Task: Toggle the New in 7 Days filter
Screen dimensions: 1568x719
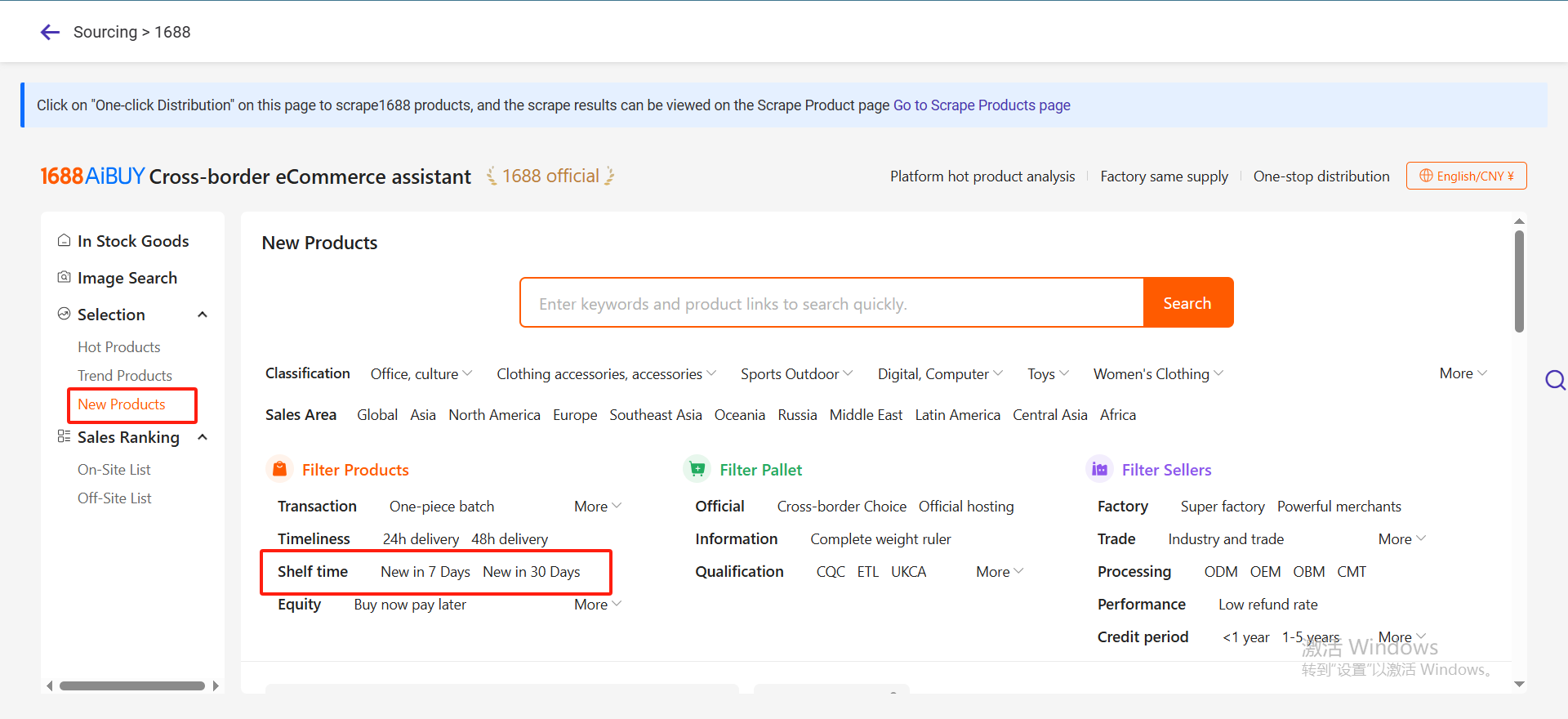Action: [425, 572]
